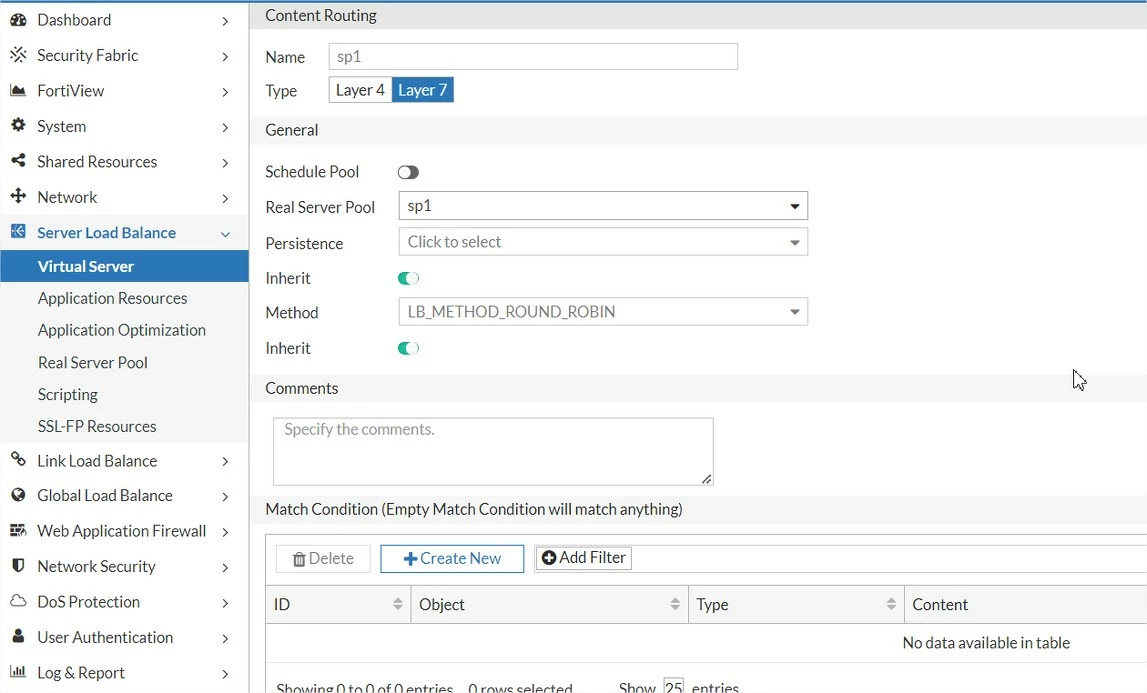
Task: Click the Server Load Balance icon
Action: [18, 232]
